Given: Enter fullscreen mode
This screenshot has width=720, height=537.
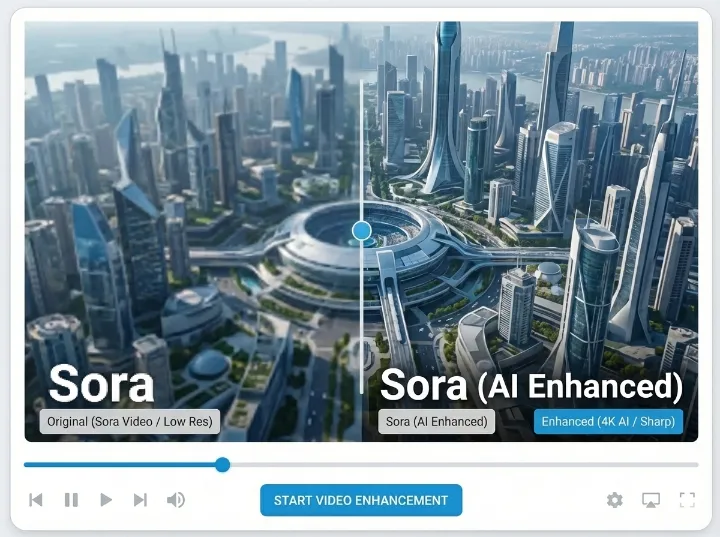Looking at the screenshot, I should [x=687, y=500].
